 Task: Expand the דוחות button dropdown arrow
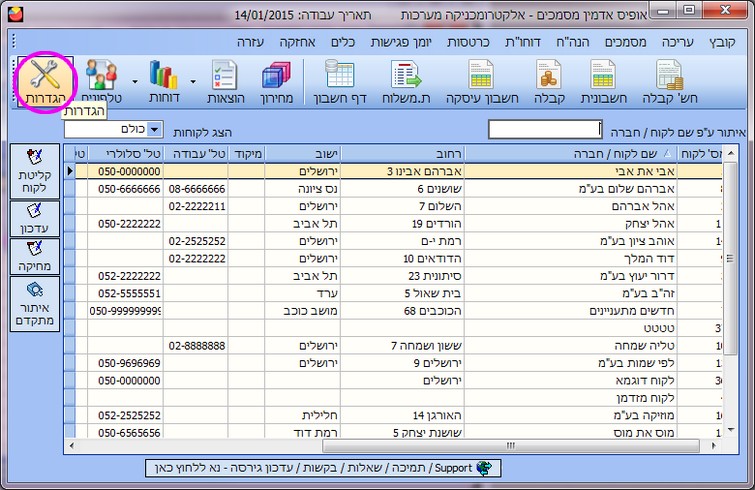click(x=193, y=82)
